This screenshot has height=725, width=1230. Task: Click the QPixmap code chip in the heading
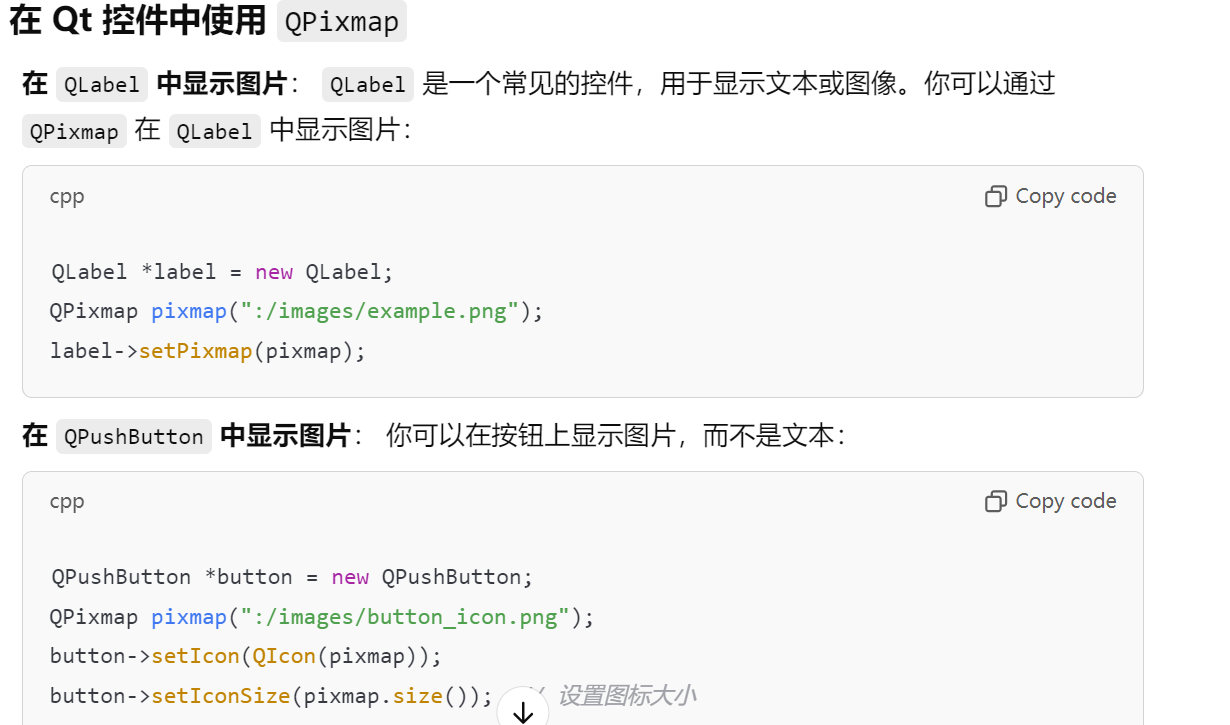342,22
